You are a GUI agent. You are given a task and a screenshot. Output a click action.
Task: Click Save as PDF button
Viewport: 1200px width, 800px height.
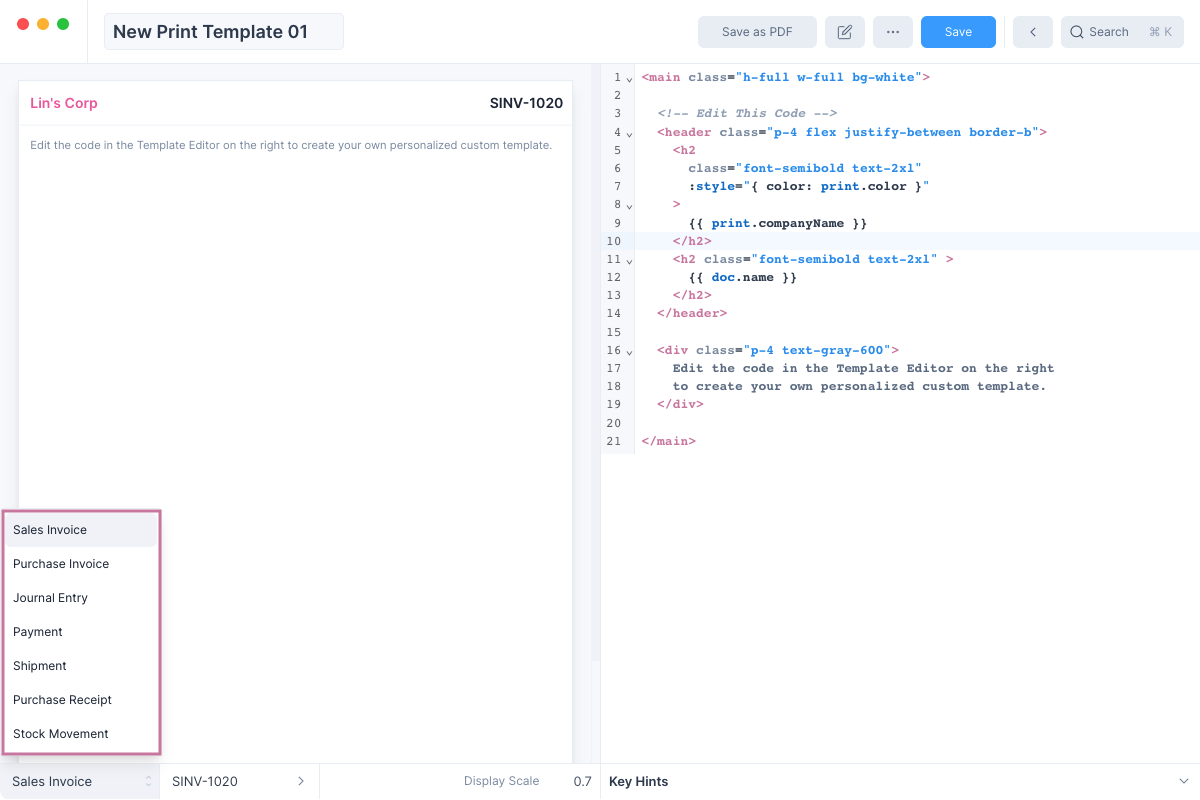tap(757, 32)
